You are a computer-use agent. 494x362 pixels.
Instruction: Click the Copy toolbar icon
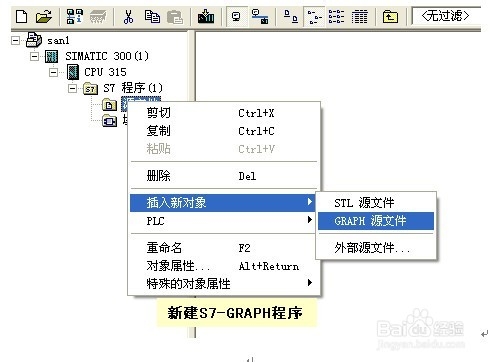click(152, 17)
